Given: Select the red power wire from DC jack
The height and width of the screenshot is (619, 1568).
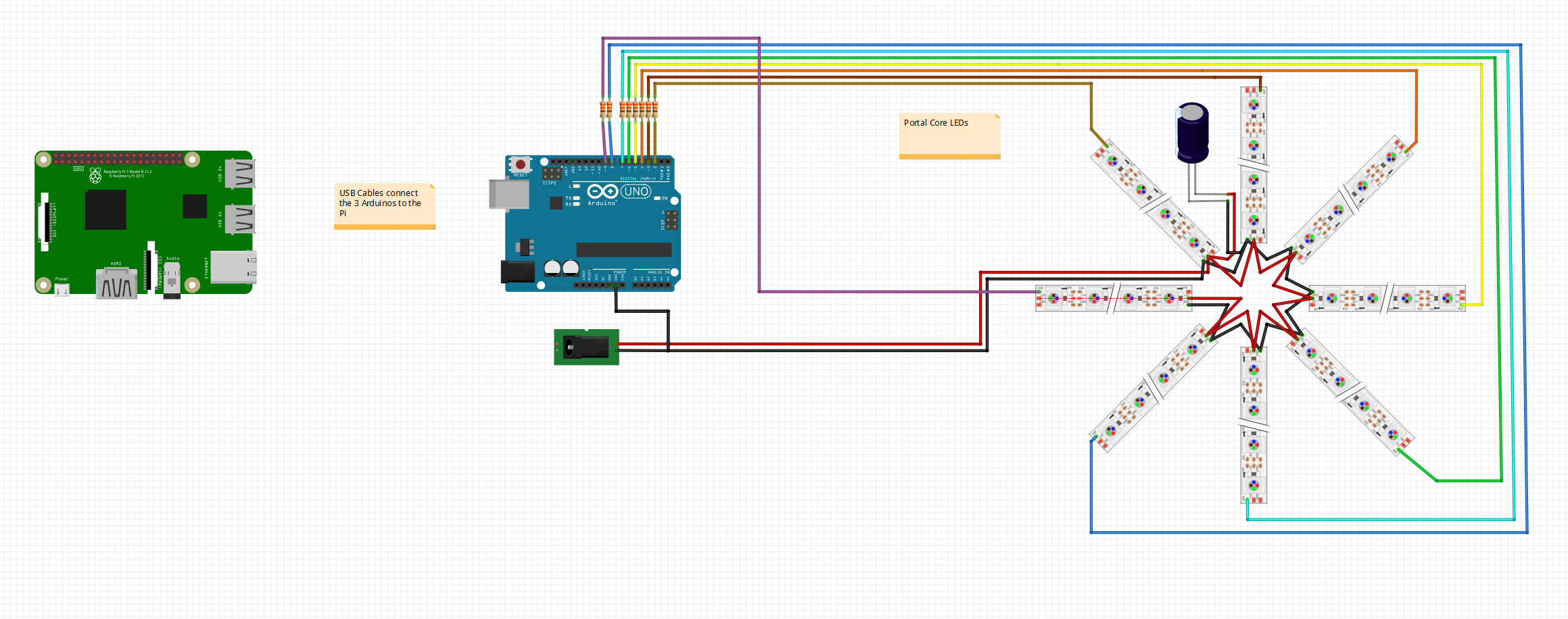Looking at the screenshot, I should tap(798, 344).
